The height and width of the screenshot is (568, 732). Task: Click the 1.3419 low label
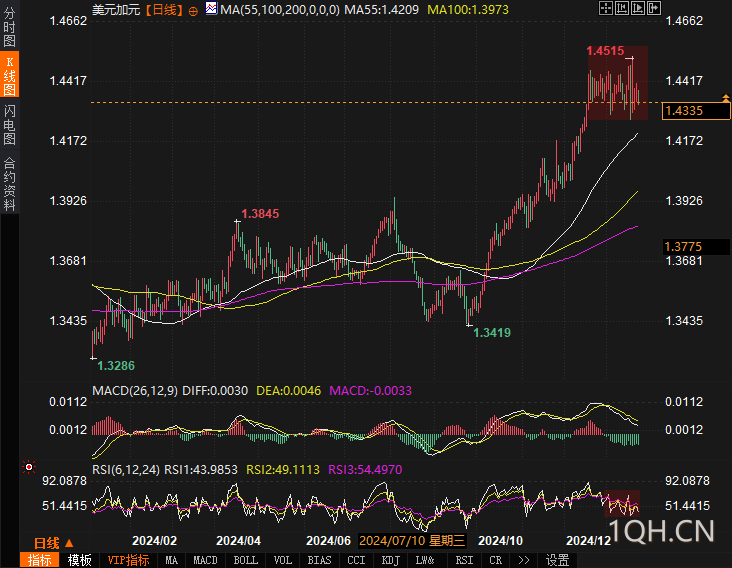tap(492, 333)
